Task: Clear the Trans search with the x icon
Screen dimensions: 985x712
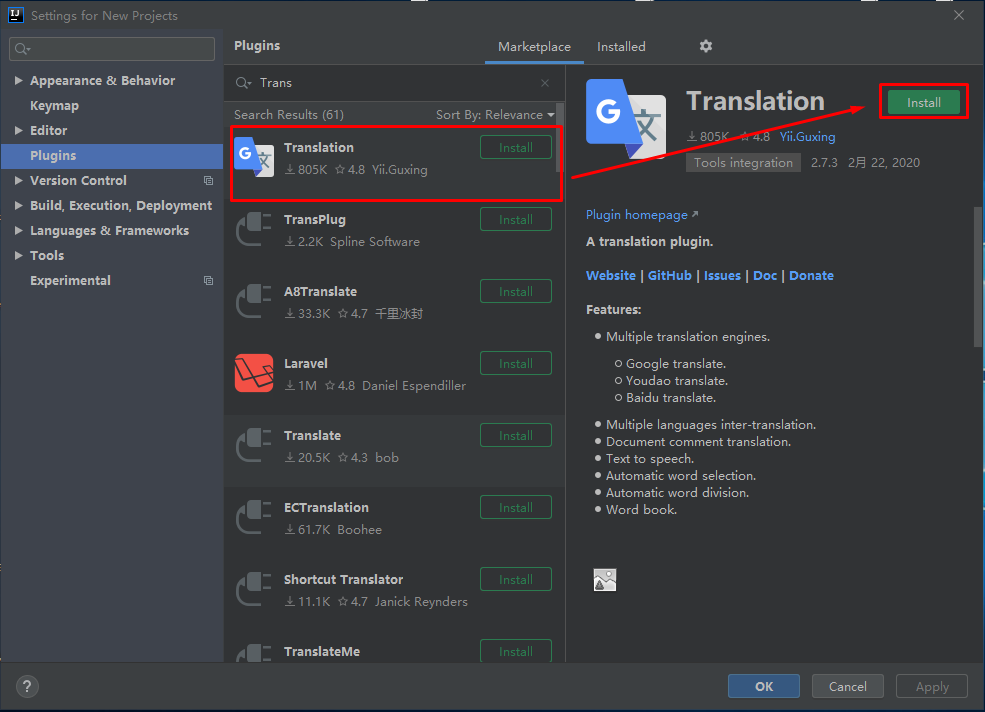Action: coord(544,82)
